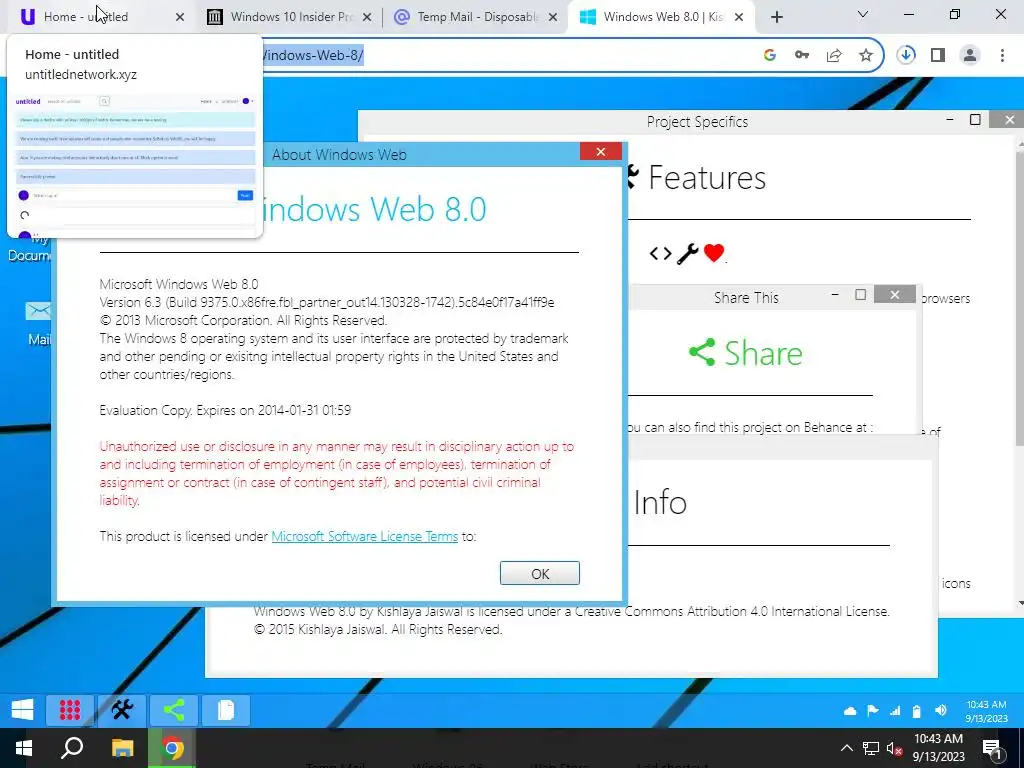Click the muted speaker tray icon
The image size is (1024, 768).
(895, 748)
